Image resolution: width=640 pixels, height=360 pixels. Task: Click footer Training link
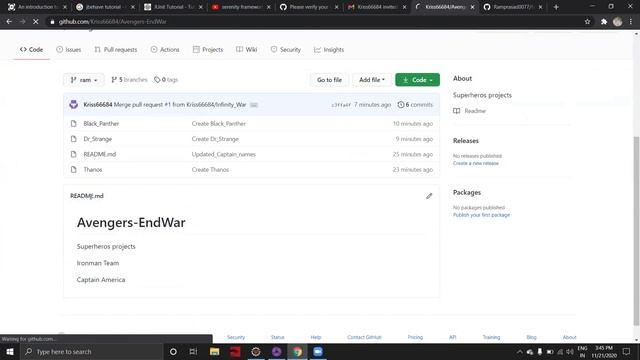pos(491,337)
